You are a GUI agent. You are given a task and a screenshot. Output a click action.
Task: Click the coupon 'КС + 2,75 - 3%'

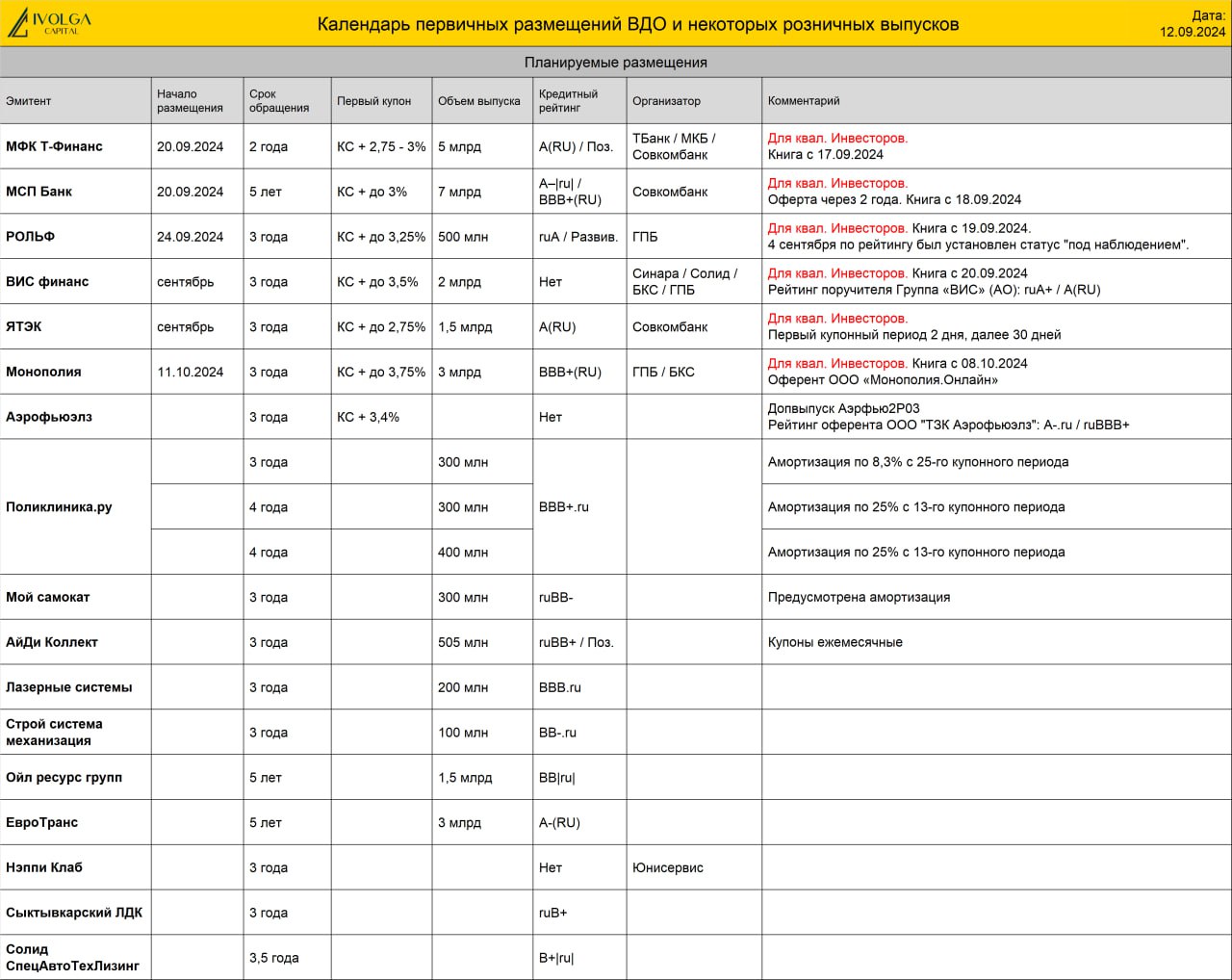[x=381, y=146]
